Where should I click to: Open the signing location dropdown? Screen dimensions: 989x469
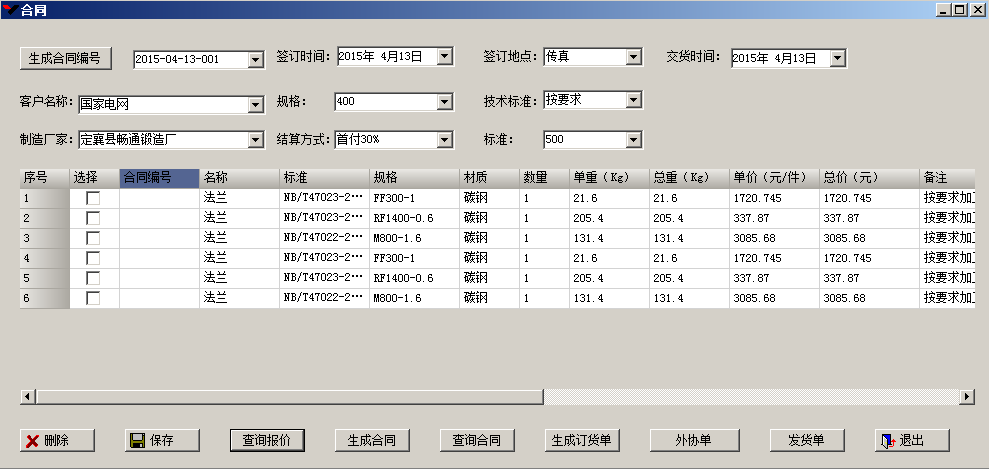click(x=633, y=57)
